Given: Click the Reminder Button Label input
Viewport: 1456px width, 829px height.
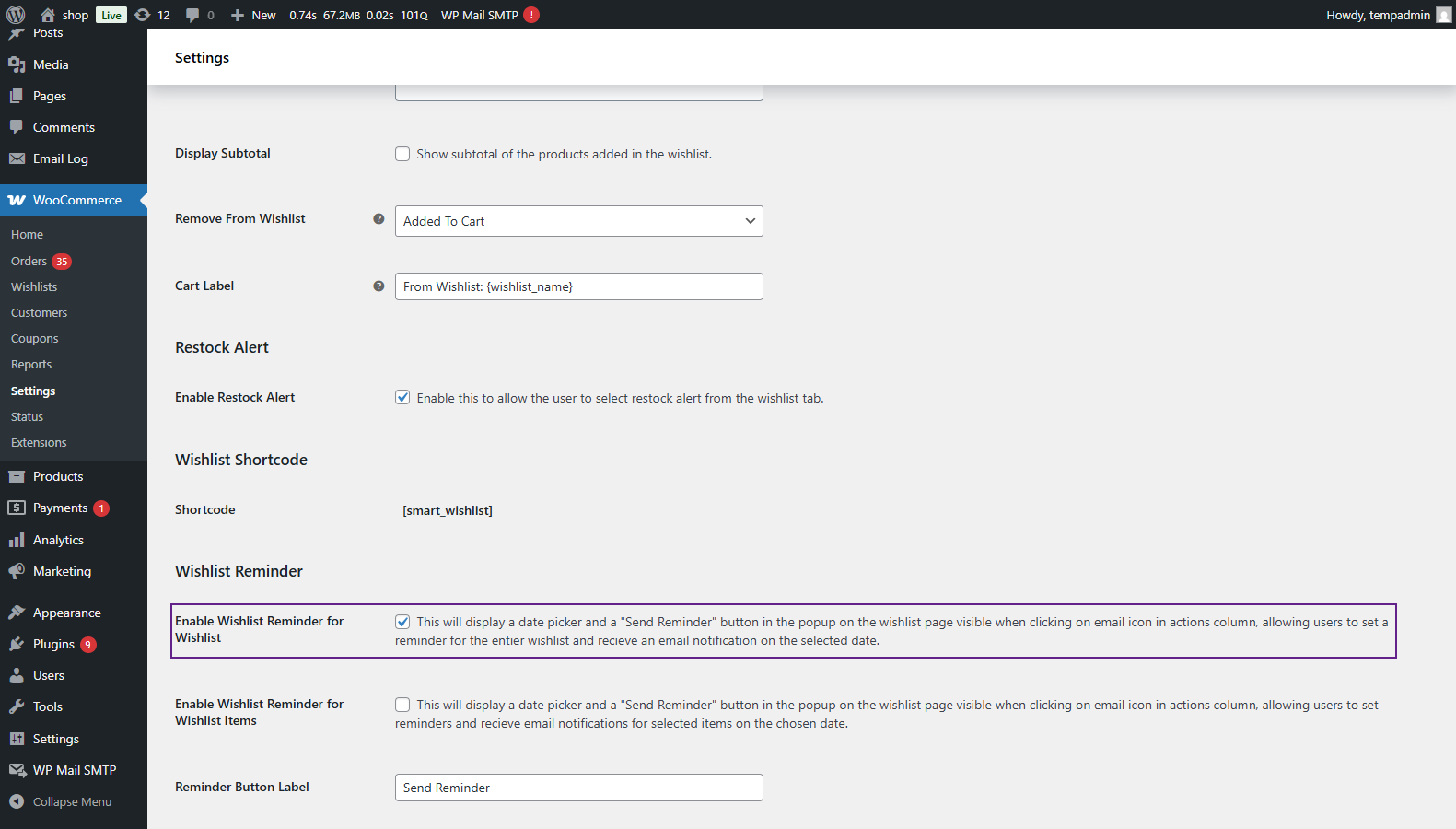Looking at the screenshot, I should [x=578, y=788].
